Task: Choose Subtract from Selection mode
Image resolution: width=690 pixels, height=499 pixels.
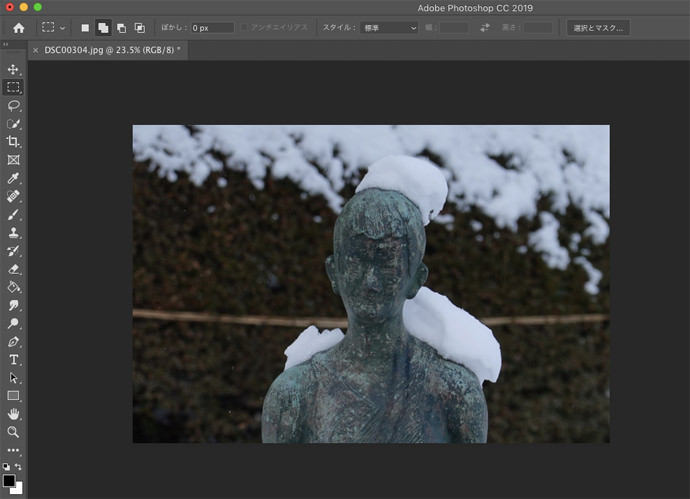Action: pos(121,28)
